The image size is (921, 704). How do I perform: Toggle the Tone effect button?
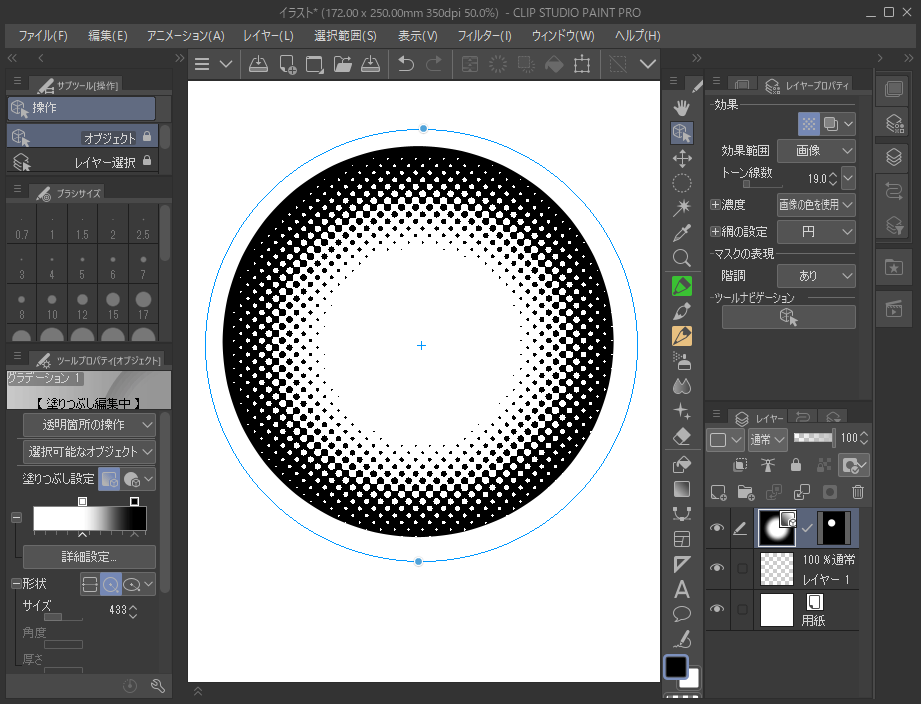809,124
